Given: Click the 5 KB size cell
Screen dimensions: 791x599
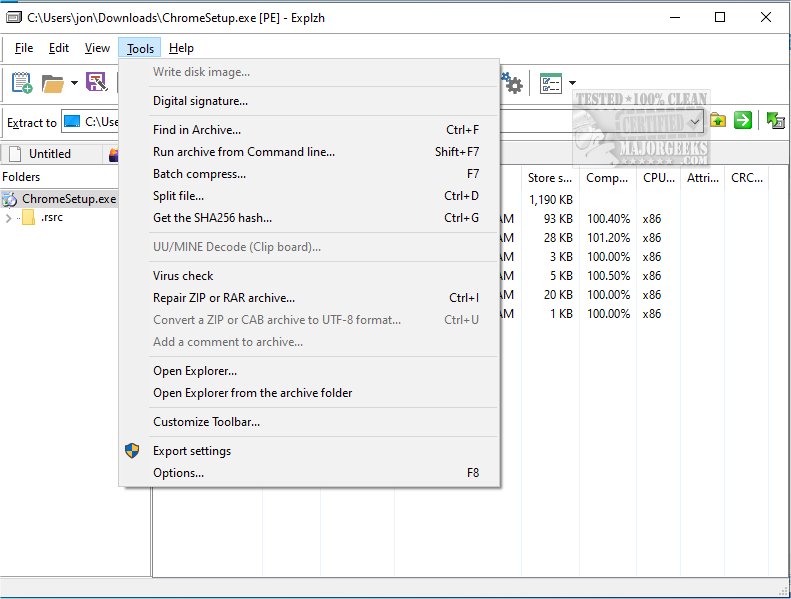Looking at the screenshot, I should tap(561, 276).
